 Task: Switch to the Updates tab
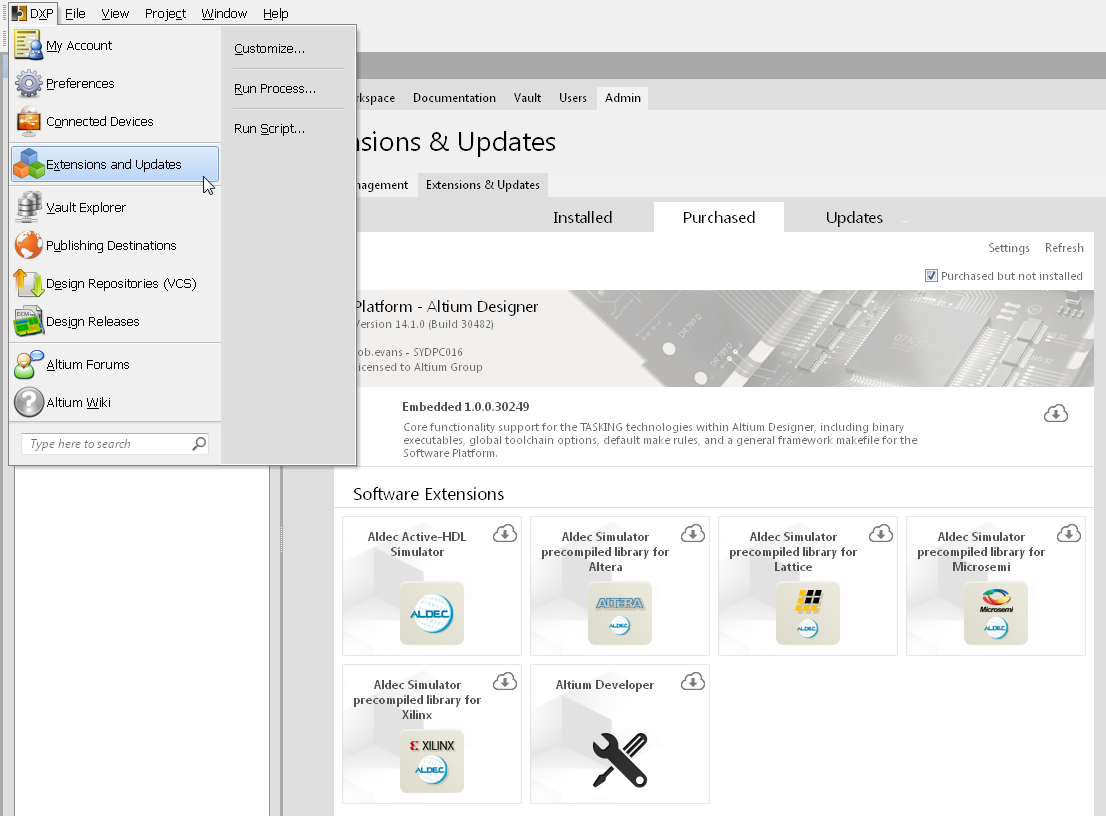point(854,217)
